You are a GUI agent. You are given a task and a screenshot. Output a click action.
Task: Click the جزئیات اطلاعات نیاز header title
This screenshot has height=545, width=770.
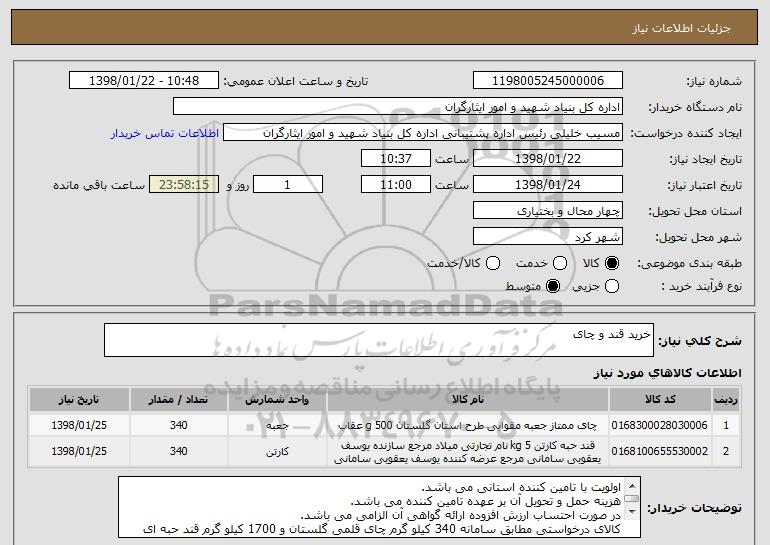click(x=681, y=28)
